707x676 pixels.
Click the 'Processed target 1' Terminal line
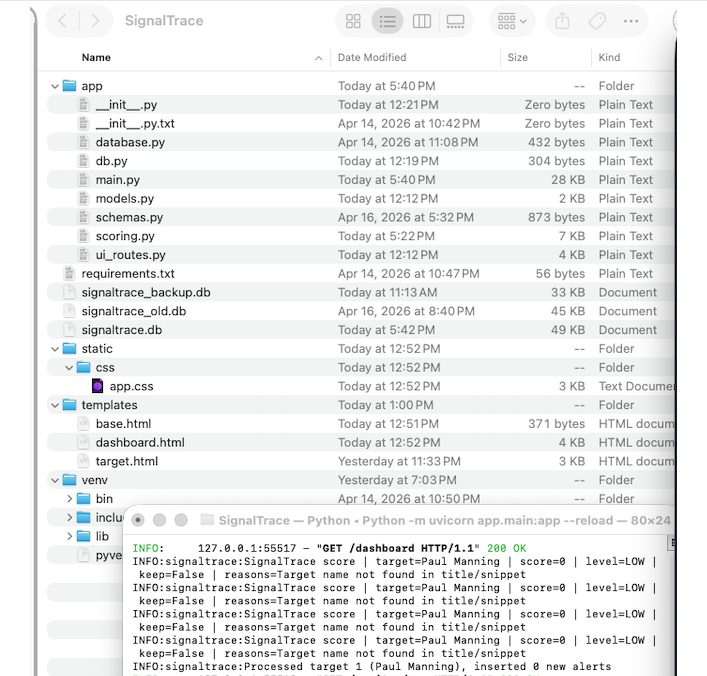tap(372, 667)
